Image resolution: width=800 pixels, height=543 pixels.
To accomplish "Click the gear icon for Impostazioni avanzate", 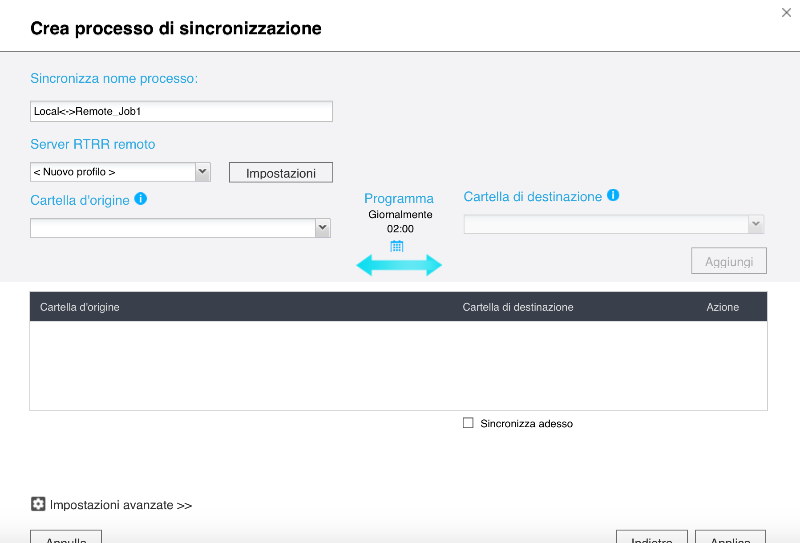I will coord(38,505).
